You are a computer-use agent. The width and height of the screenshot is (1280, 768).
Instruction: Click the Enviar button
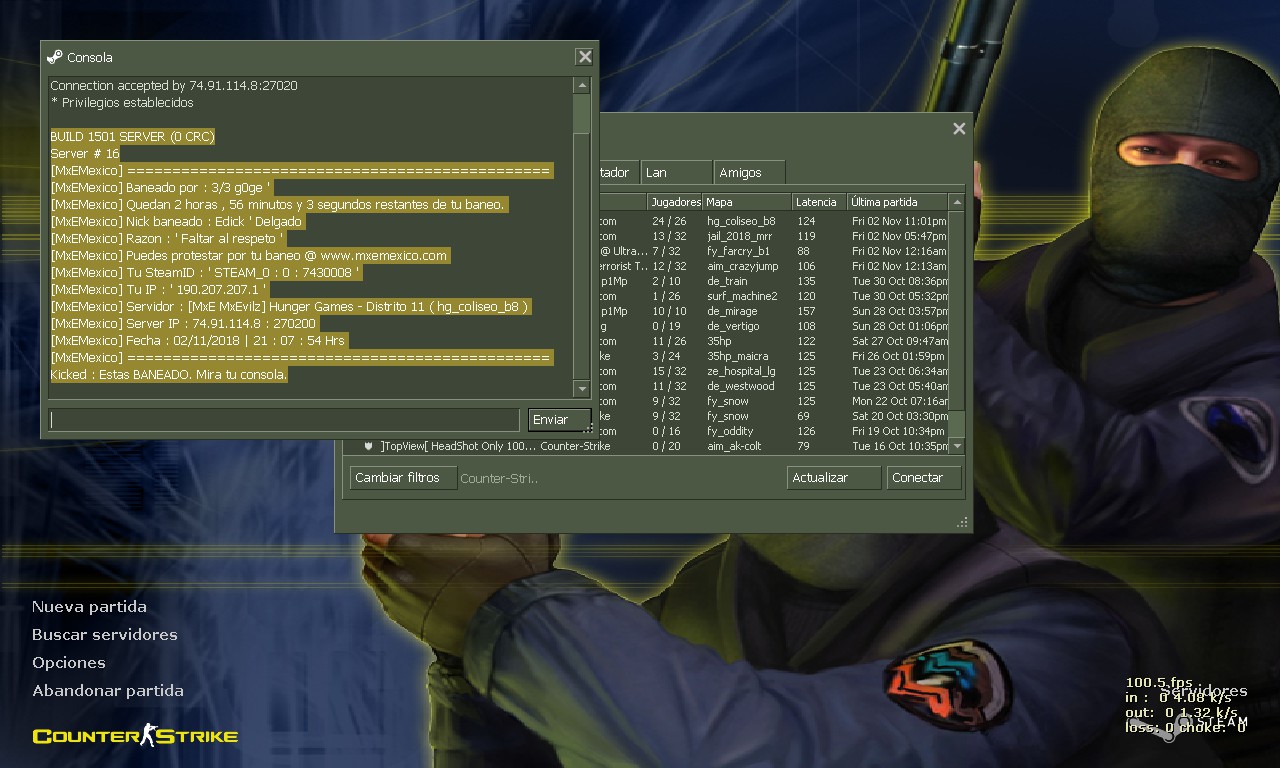pyautogui.click(x=560, y=420)
